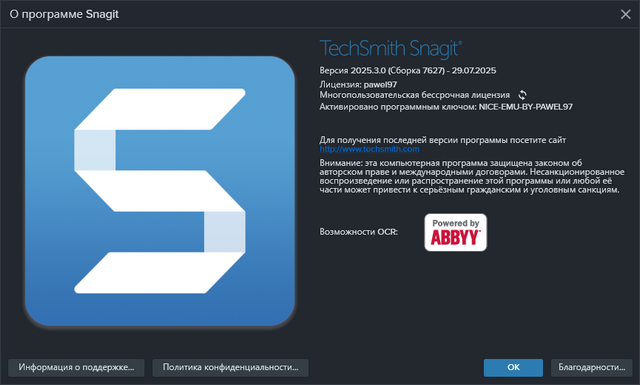Click the OK button

point(513,367)
